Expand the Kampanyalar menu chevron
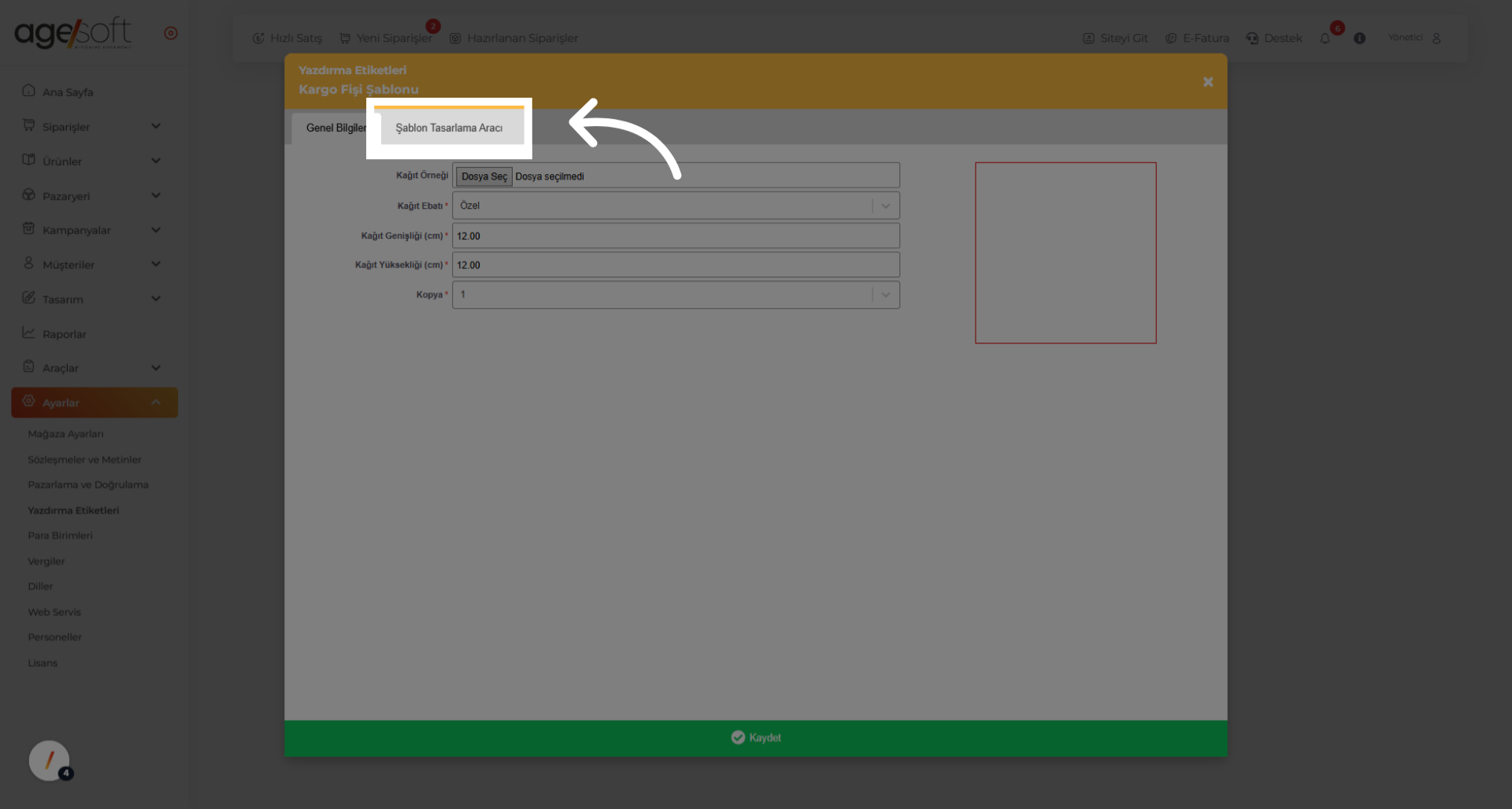The image size is (1512, 809). click(x=156, y=230)
